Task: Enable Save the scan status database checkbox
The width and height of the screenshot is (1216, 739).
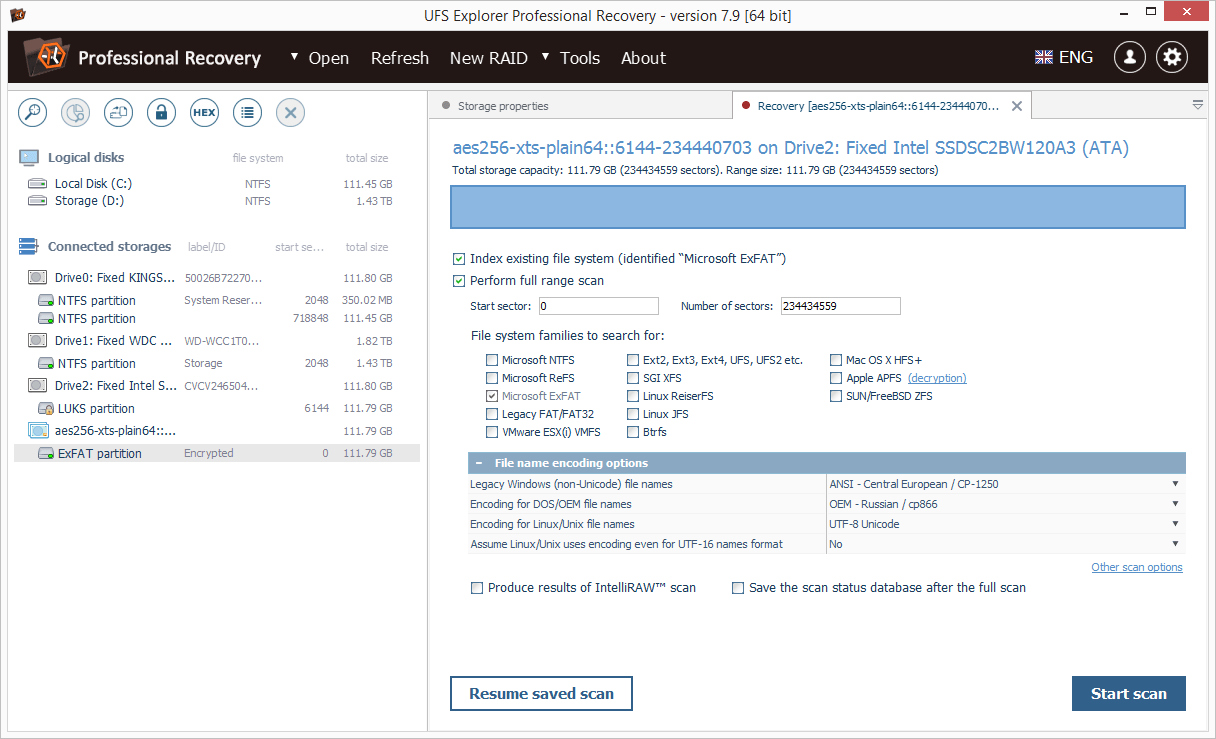Action: 738,588
